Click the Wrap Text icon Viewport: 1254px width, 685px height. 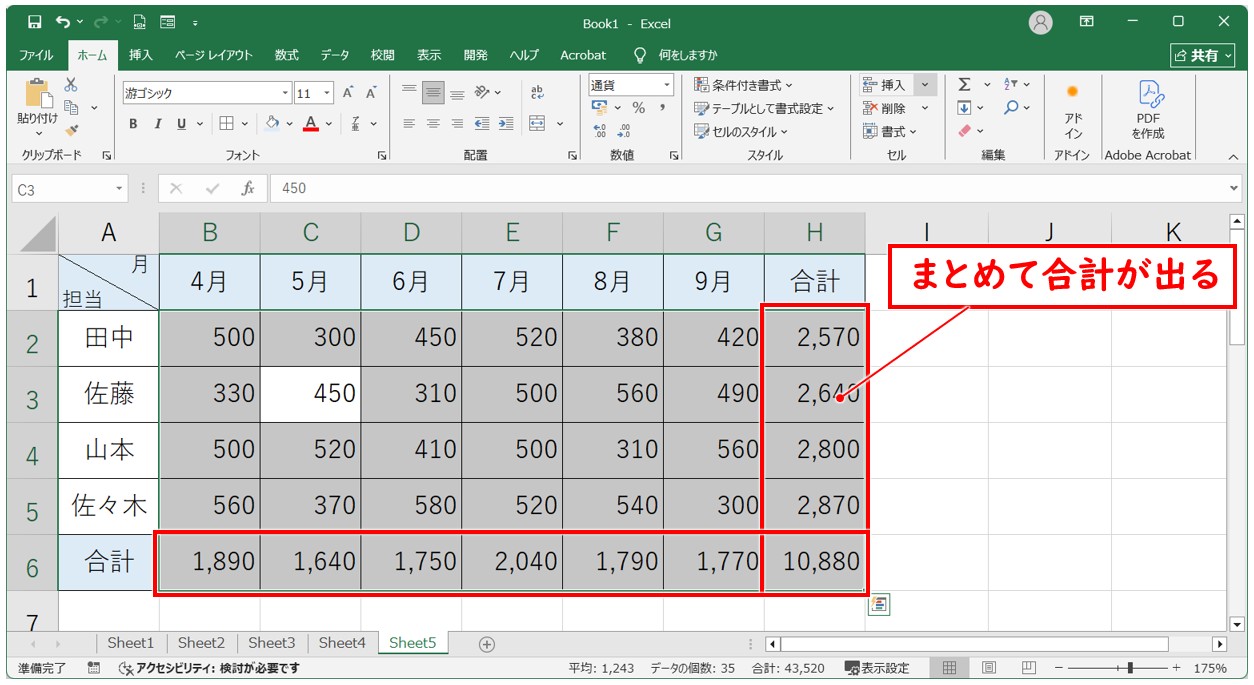coord(537,93)
